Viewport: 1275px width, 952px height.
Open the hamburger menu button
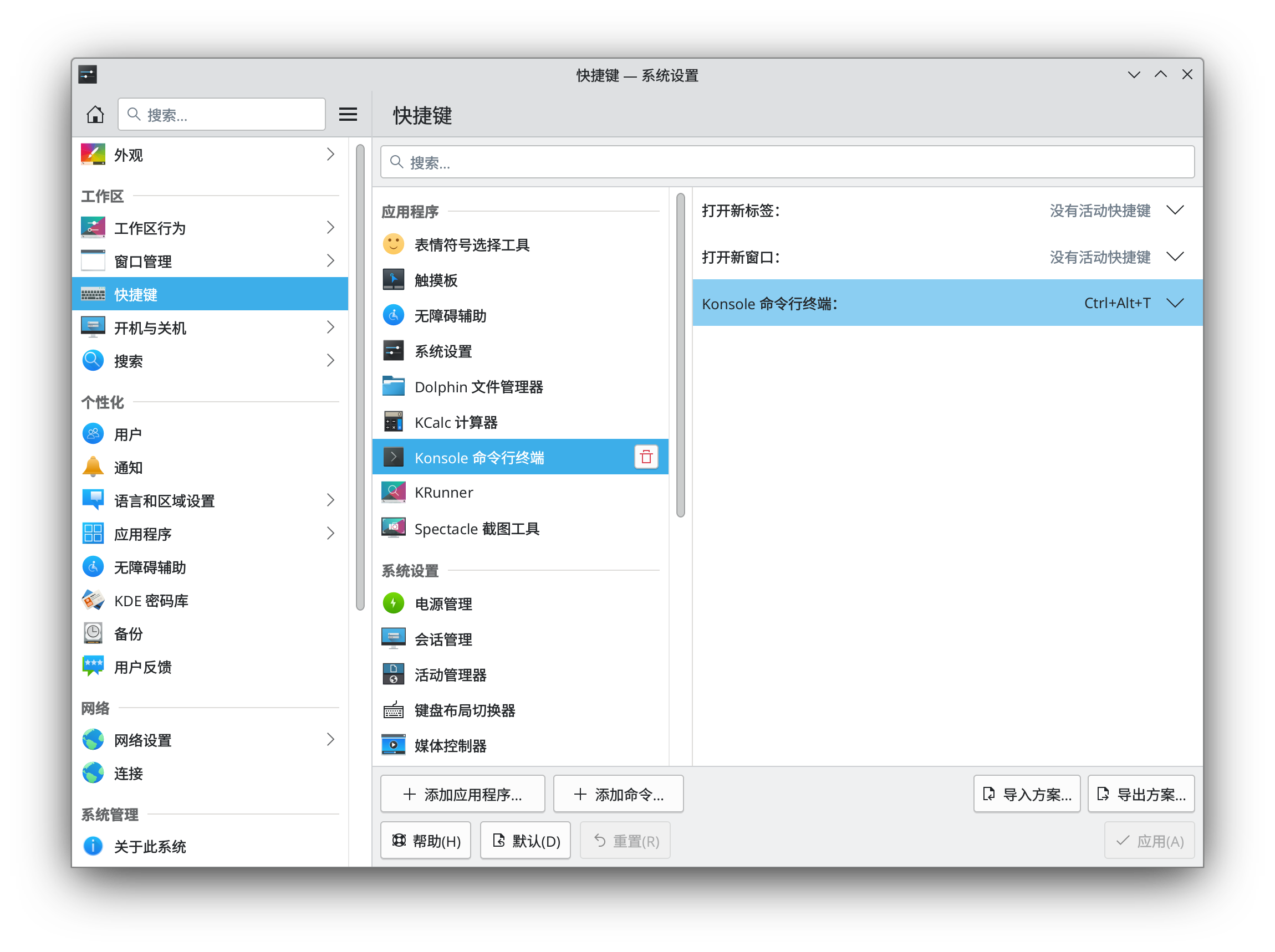point(348,115)
